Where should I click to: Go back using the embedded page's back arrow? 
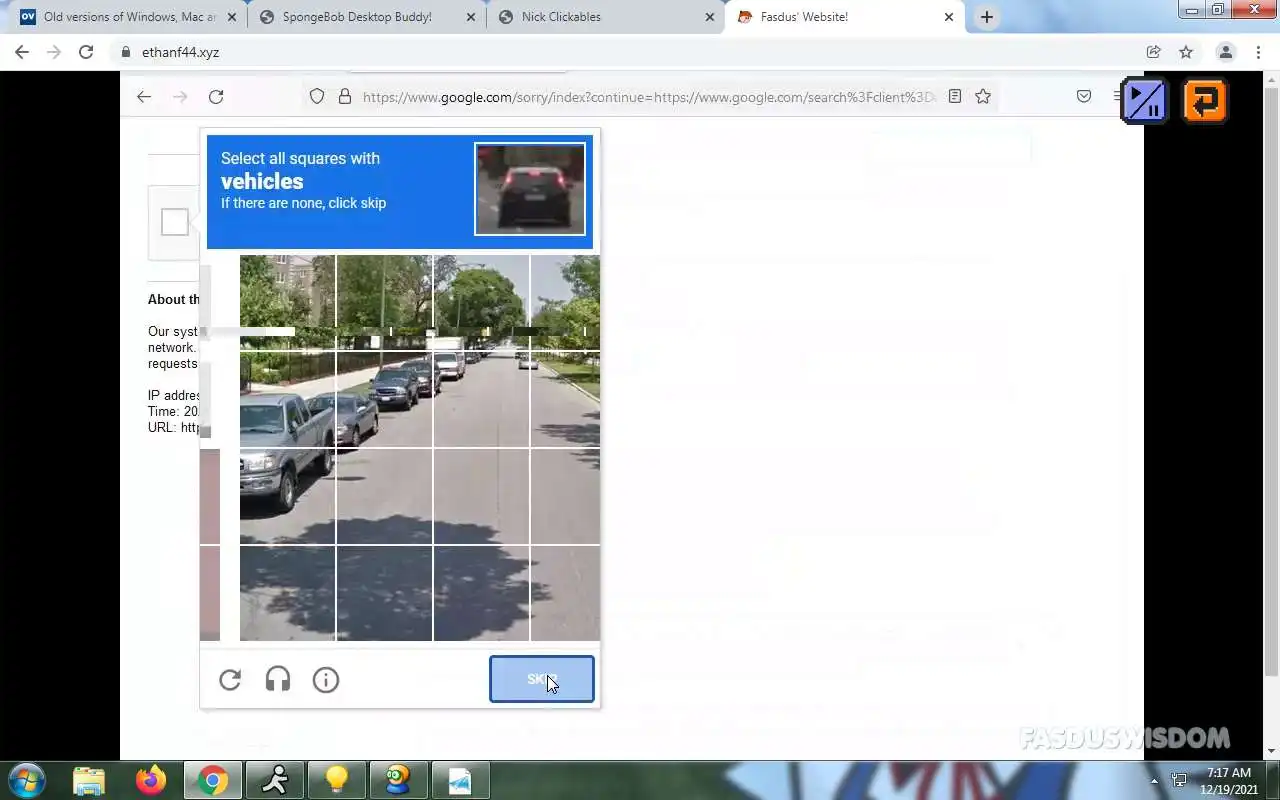point(144,97)
